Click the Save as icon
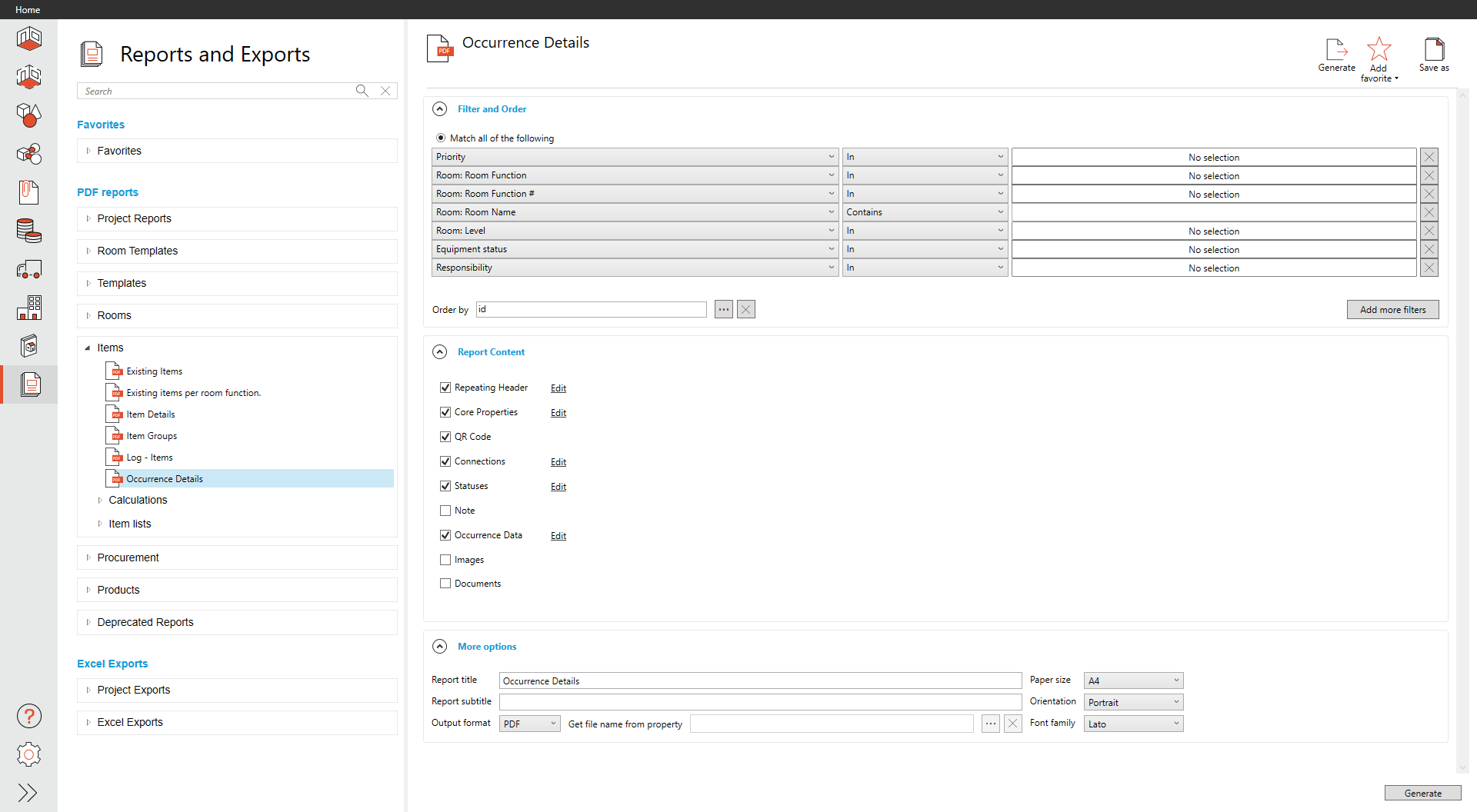1477x812 pixels. [1434, 50]
